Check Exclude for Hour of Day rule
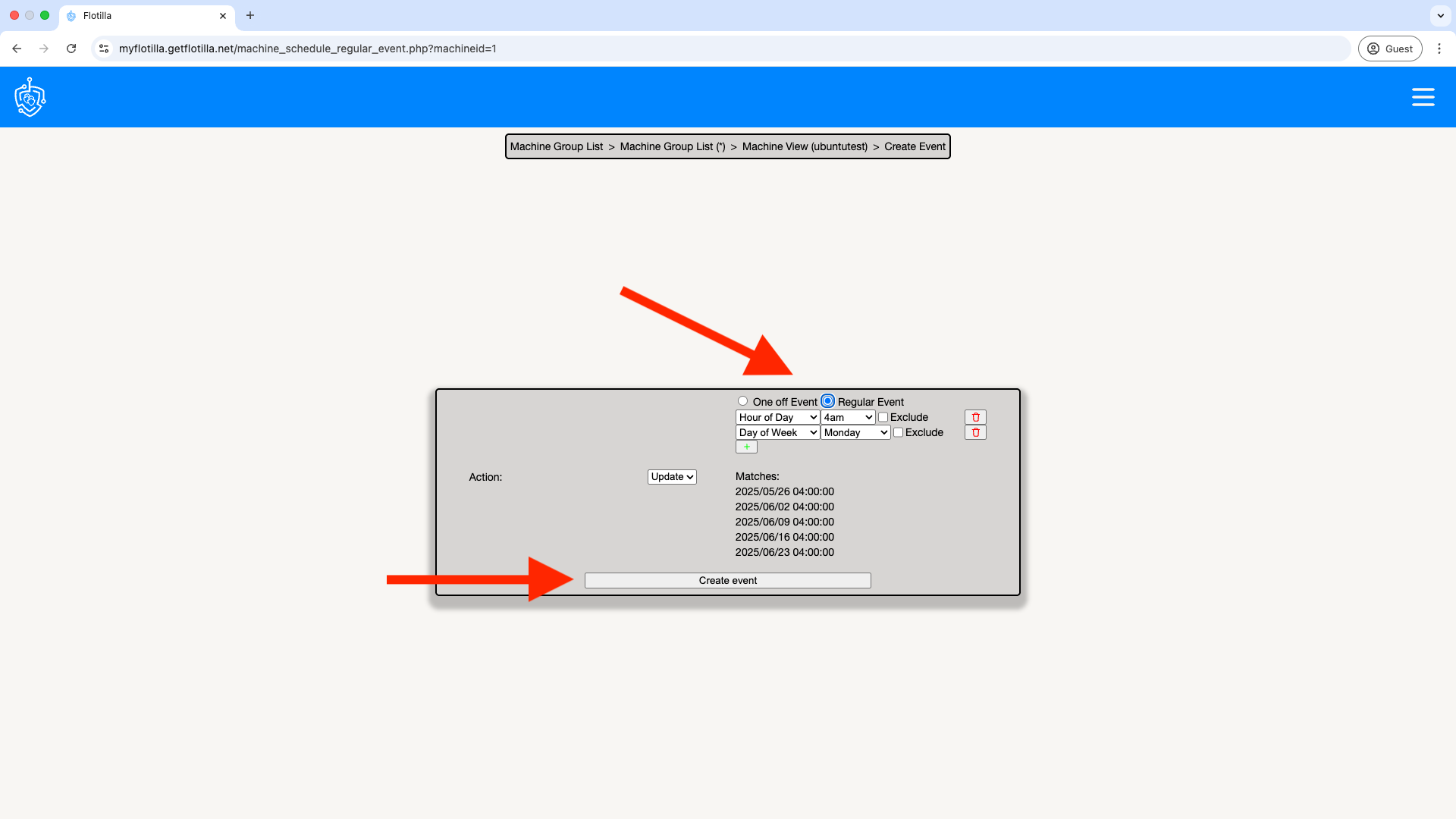The image size is (1456, 819). click(883, 417)
